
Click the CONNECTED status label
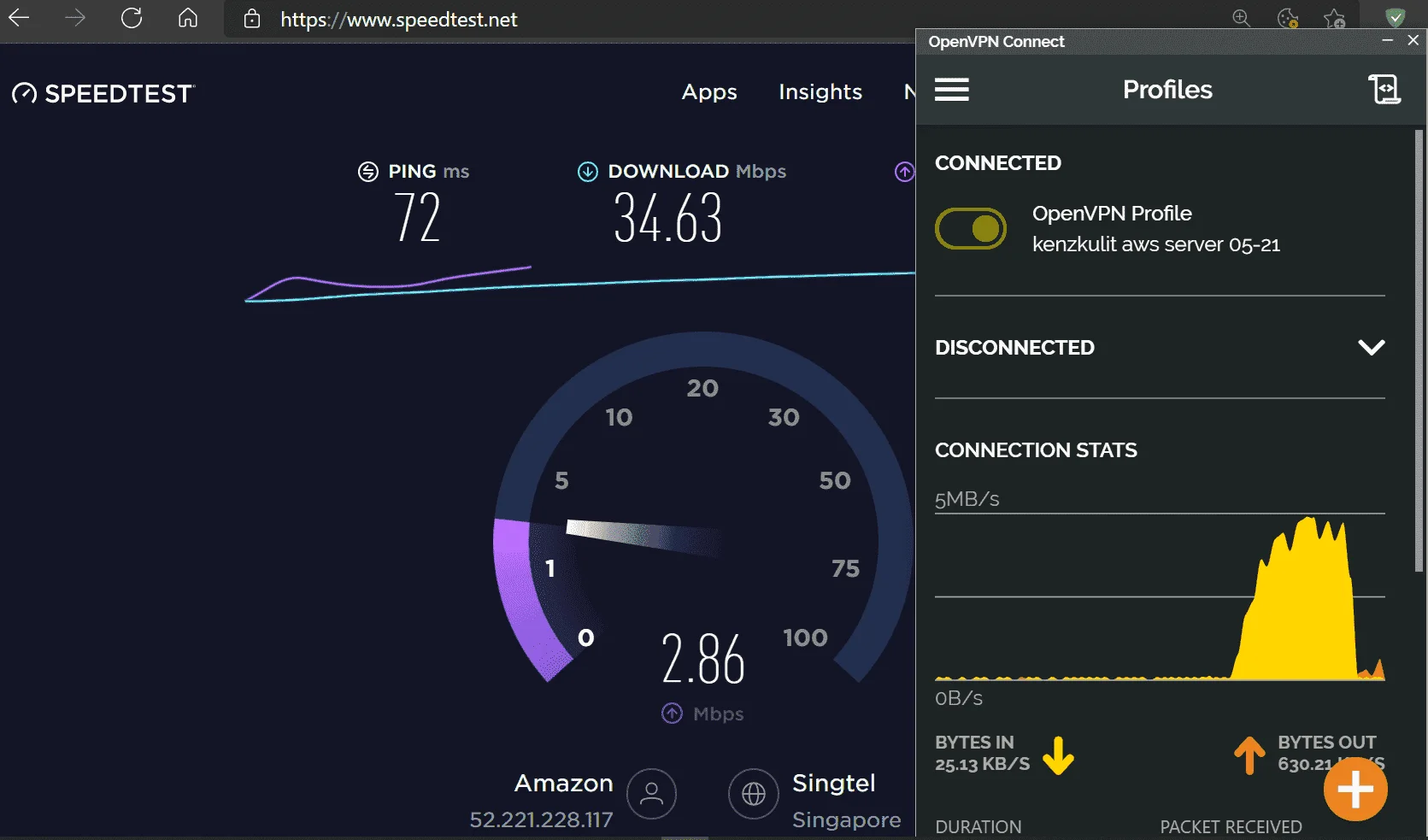[x=998, y=163]
